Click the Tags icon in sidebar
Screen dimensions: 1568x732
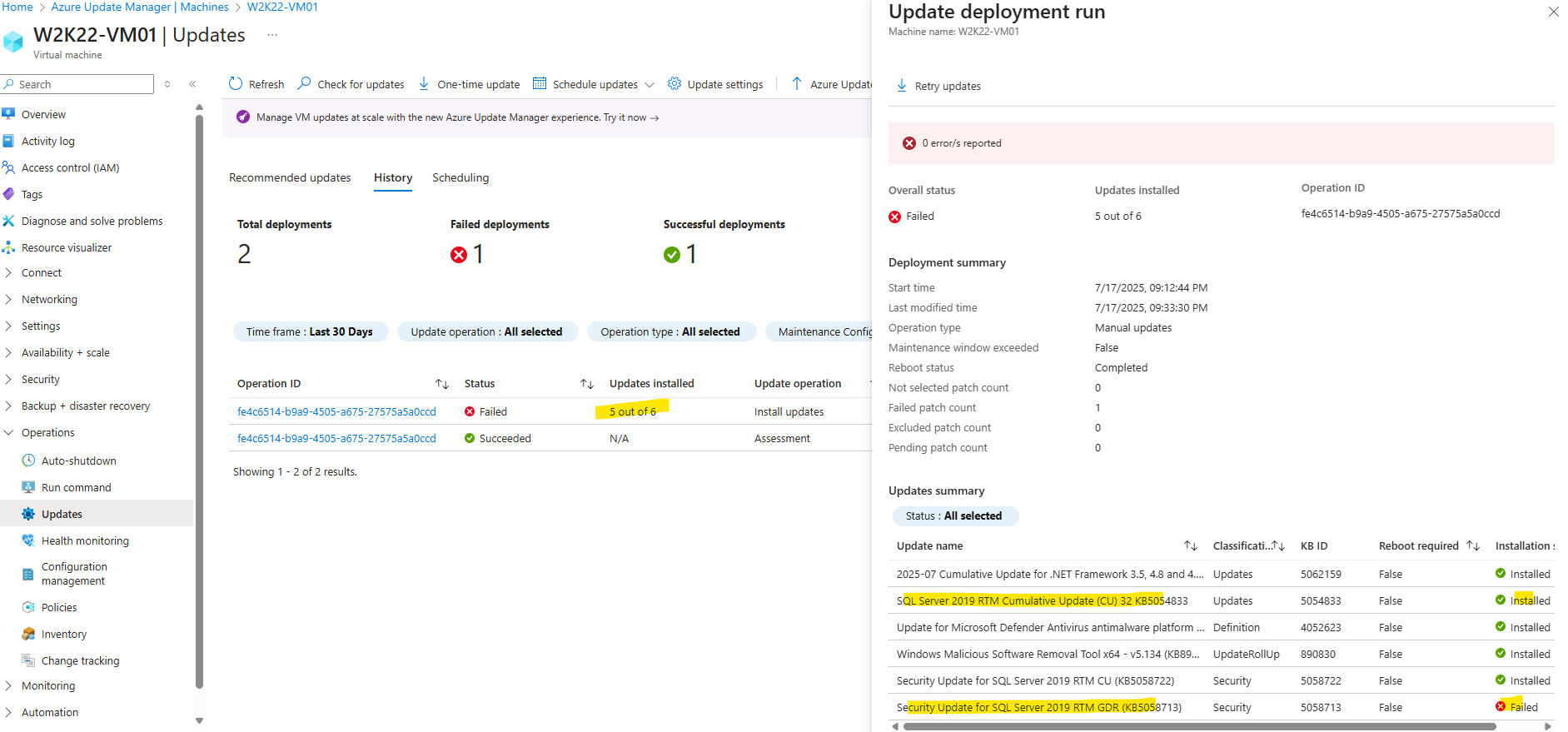click(9, 194)
